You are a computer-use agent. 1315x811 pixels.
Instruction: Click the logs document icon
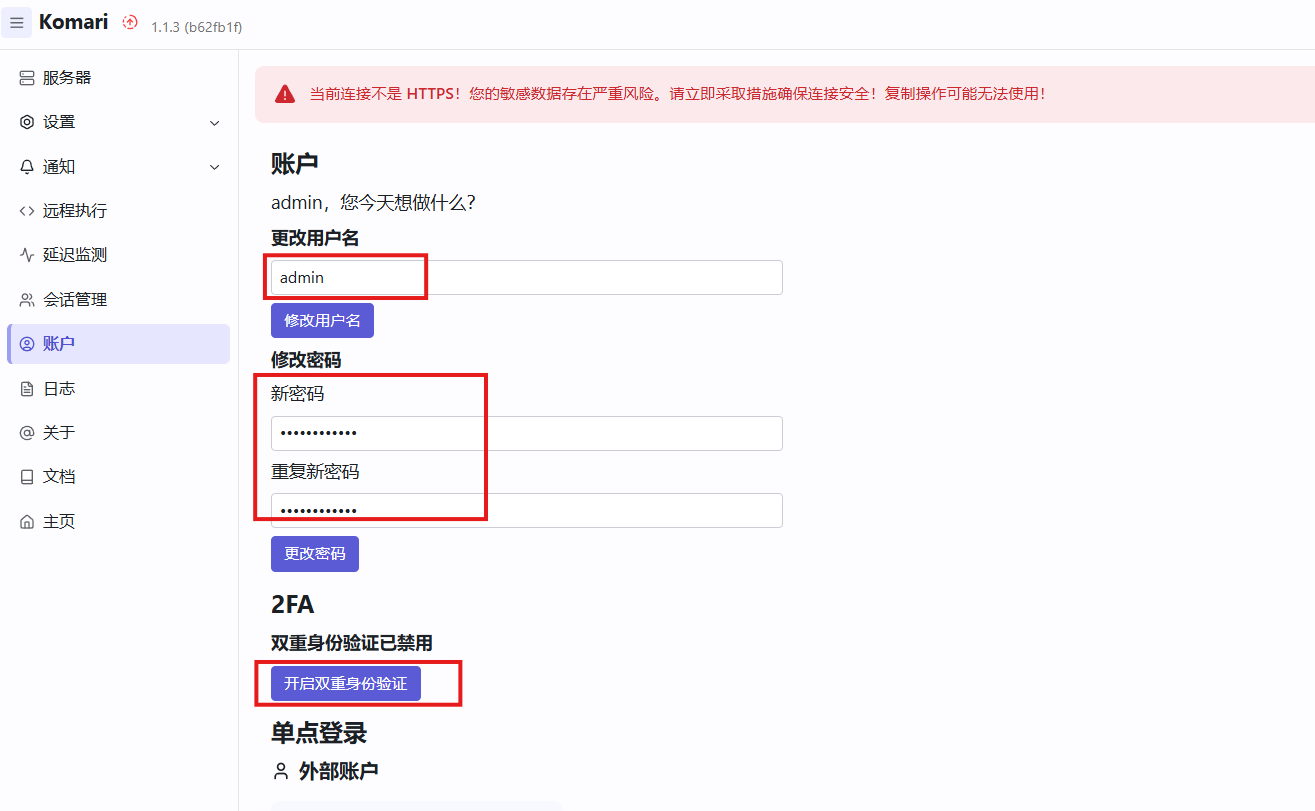[27, 389]
